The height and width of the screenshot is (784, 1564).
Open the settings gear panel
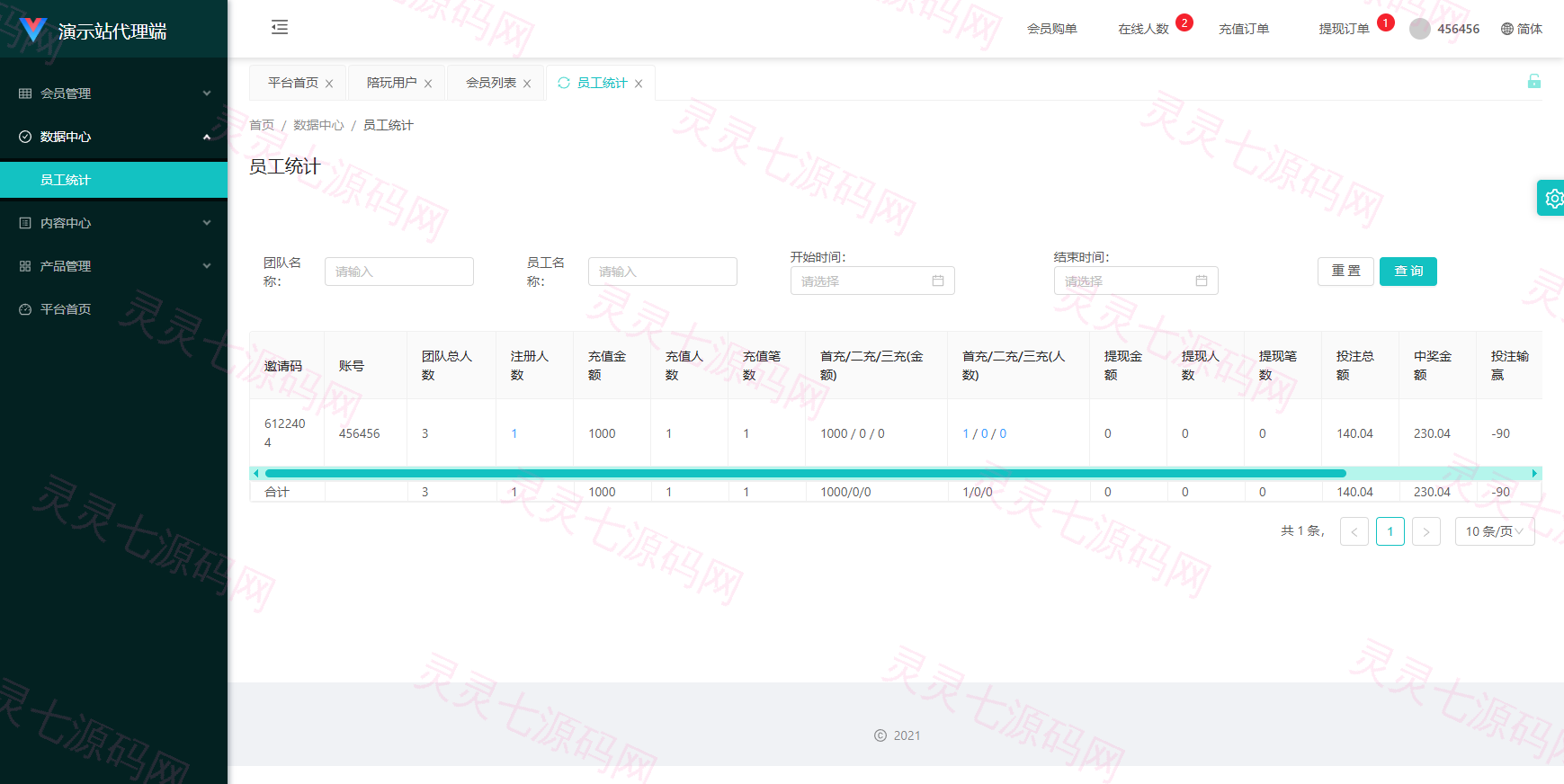1552,198
